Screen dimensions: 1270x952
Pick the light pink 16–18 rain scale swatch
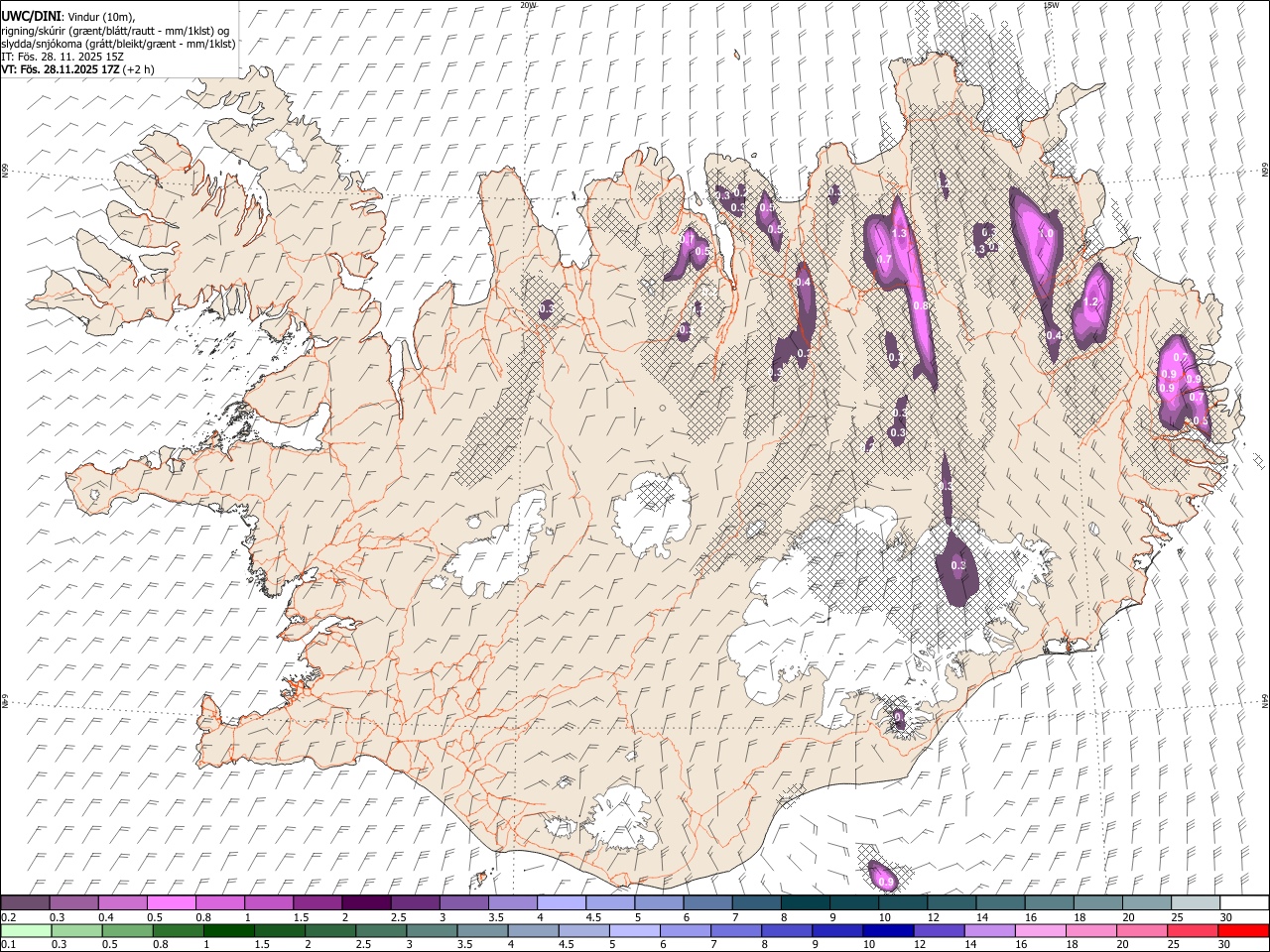(x=1040, y=930)
